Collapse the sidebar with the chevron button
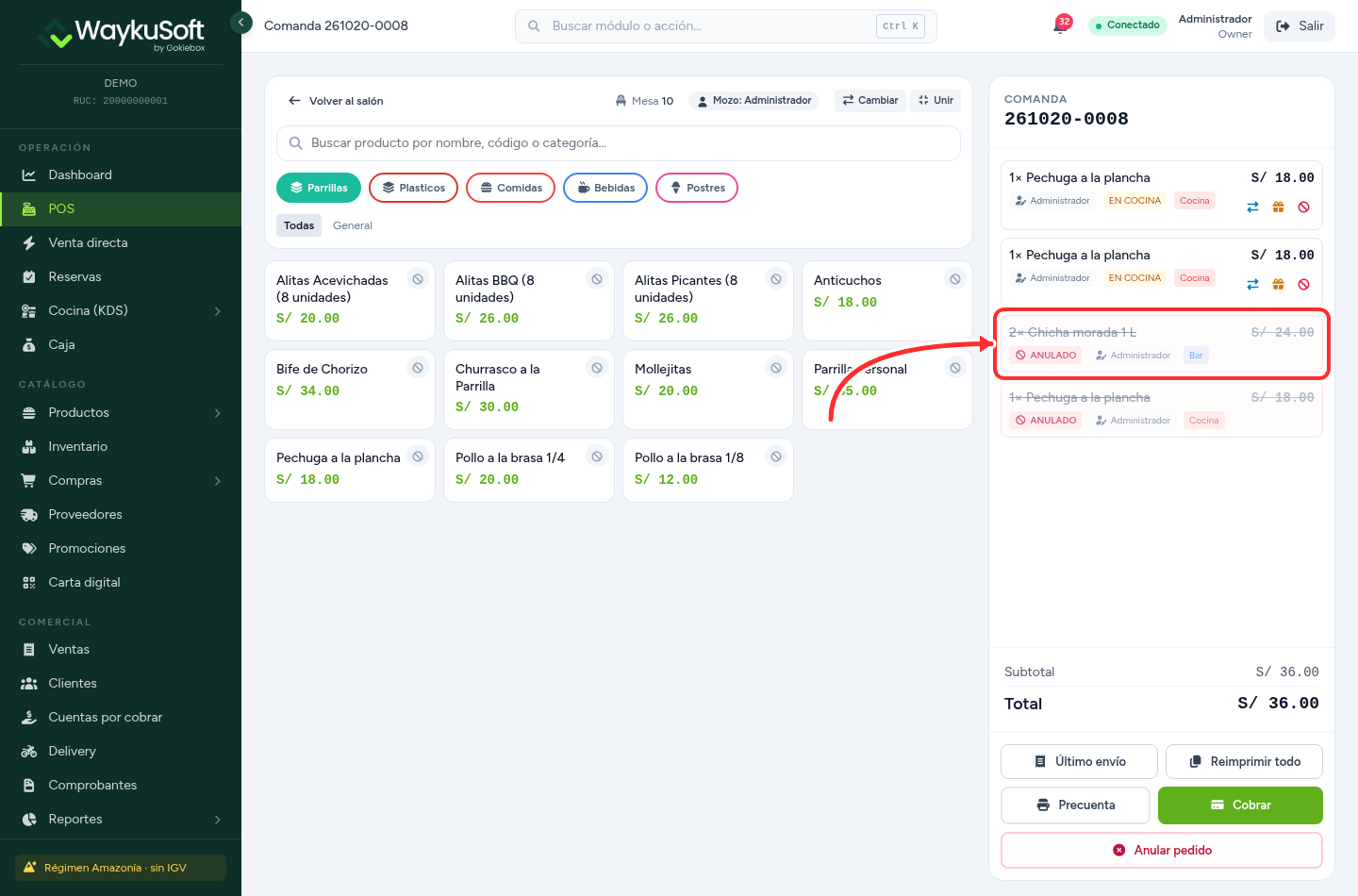Image resolution: width=1358 pixels, height=896 pixels. [x=241, y=22]
